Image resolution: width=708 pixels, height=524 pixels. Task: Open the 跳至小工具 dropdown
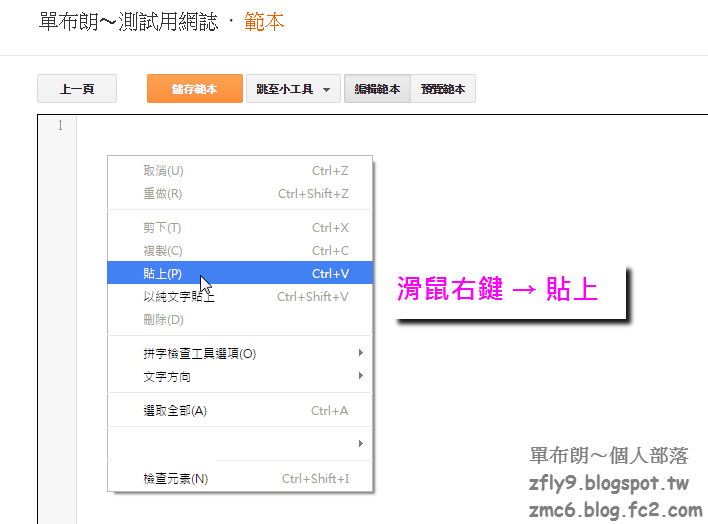(293, 89)
